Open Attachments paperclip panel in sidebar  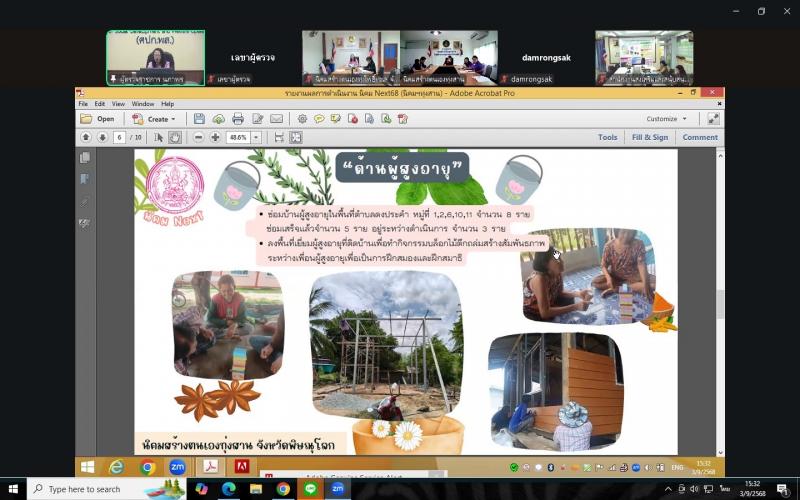coord(85,202)
